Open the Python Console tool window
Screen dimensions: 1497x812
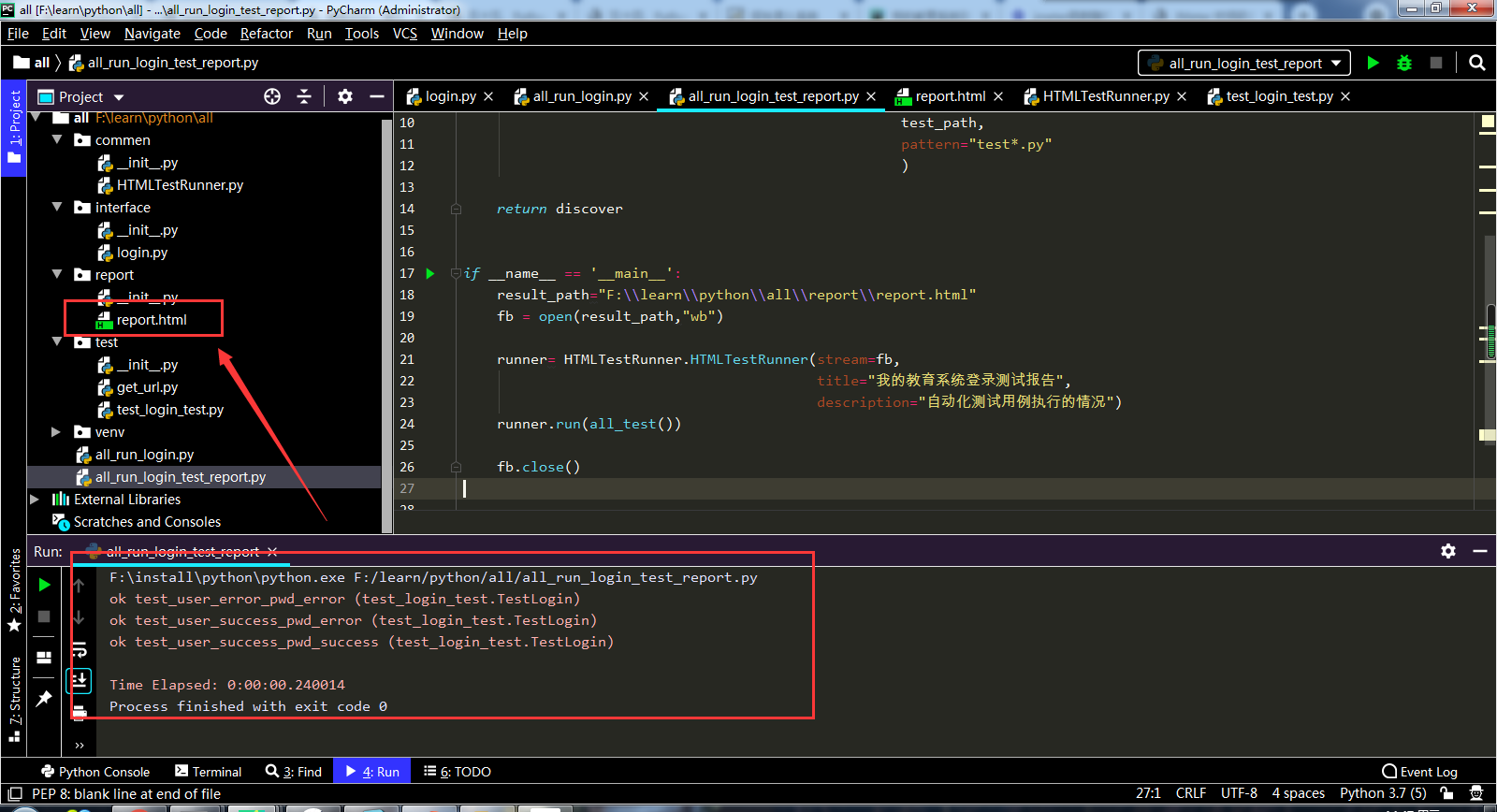point(95,772)
